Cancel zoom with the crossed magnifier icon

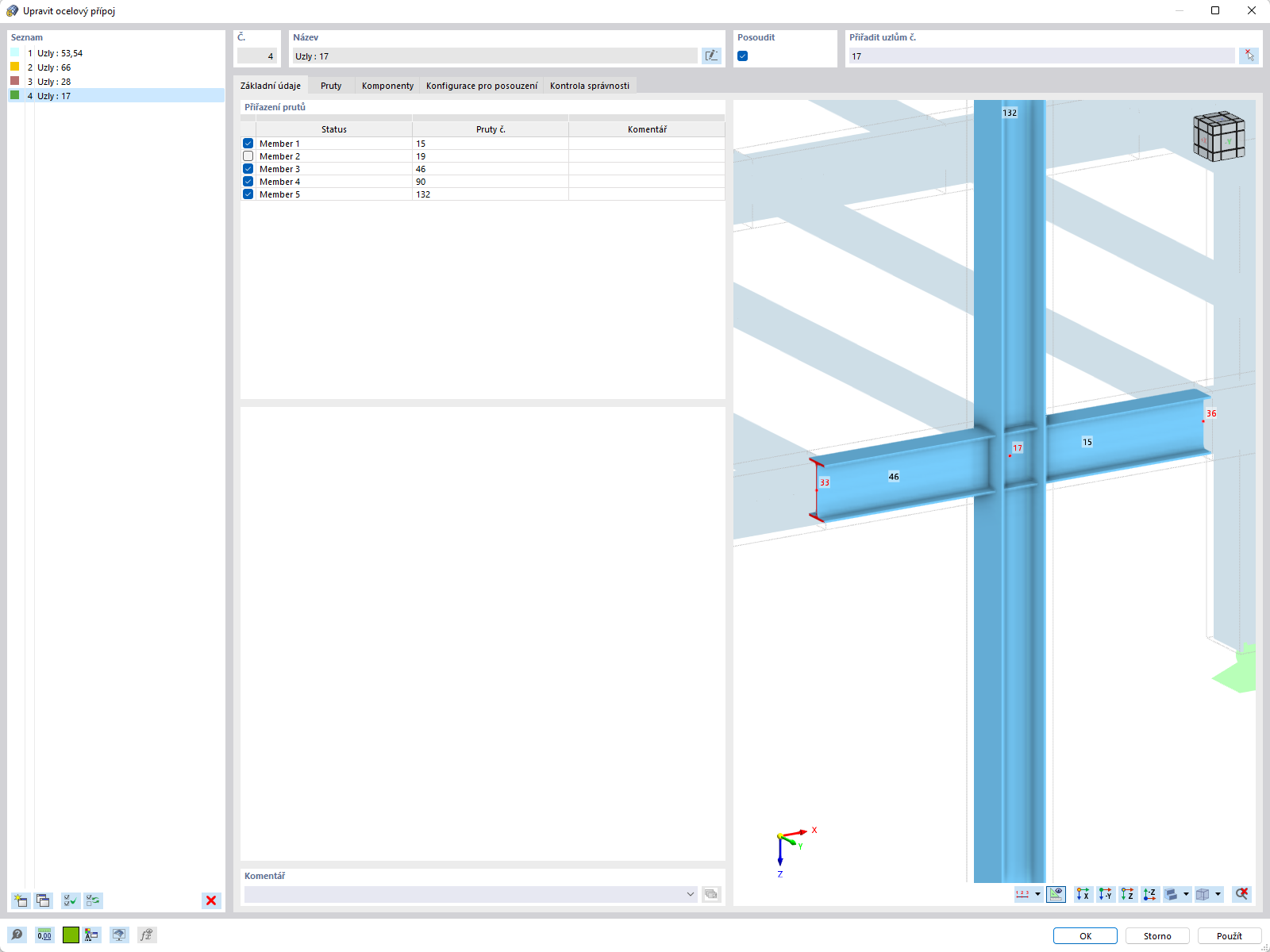pos(1241,894)
